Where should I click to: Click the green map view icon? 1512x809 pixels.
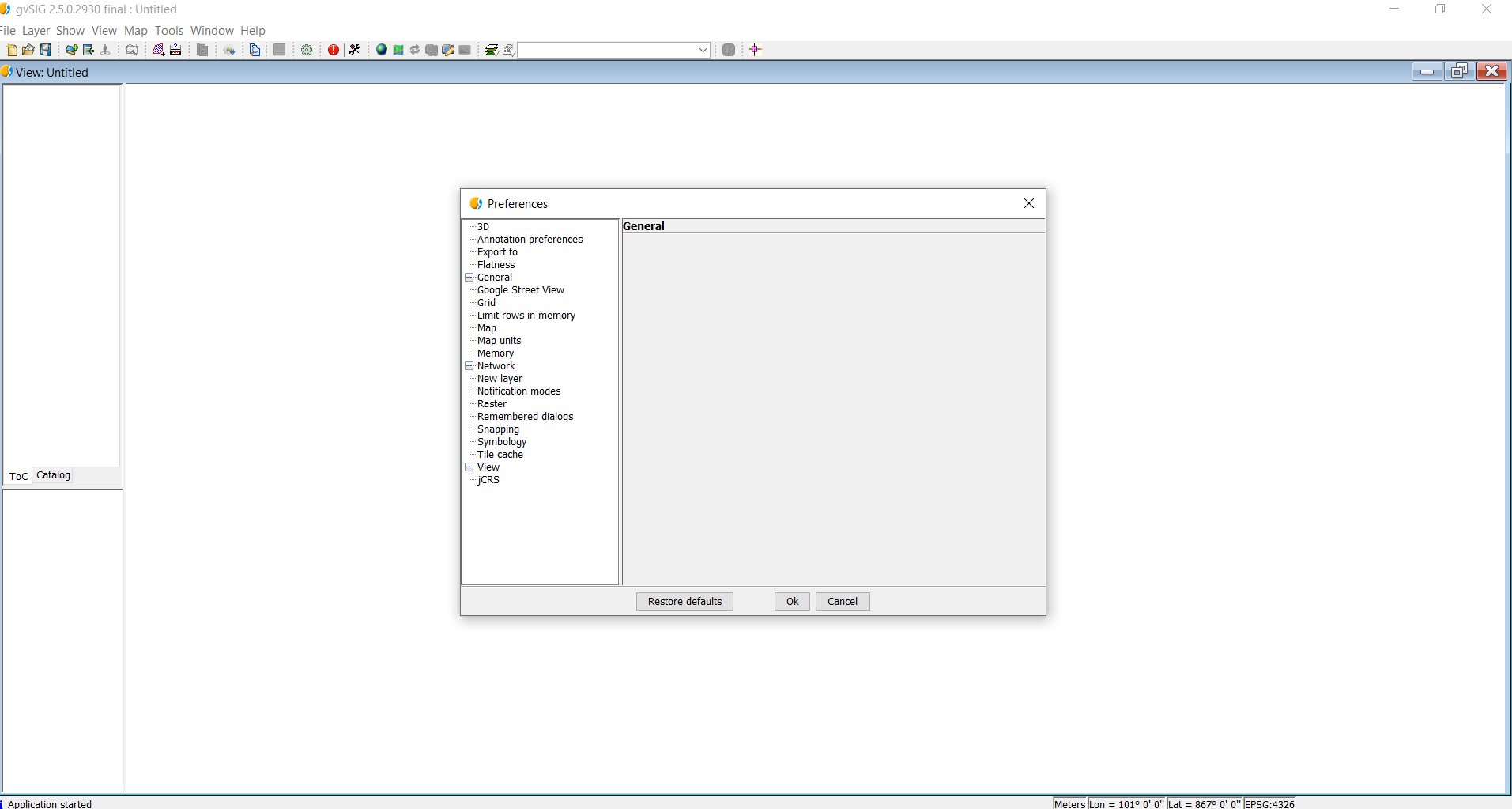pyautogui.click(x=398, y=50)
